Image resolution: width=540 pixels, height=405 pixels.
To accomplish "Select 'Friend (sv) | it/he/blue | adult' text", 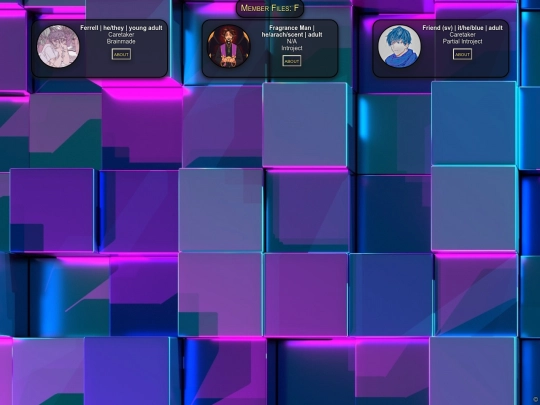I will 463,28.
